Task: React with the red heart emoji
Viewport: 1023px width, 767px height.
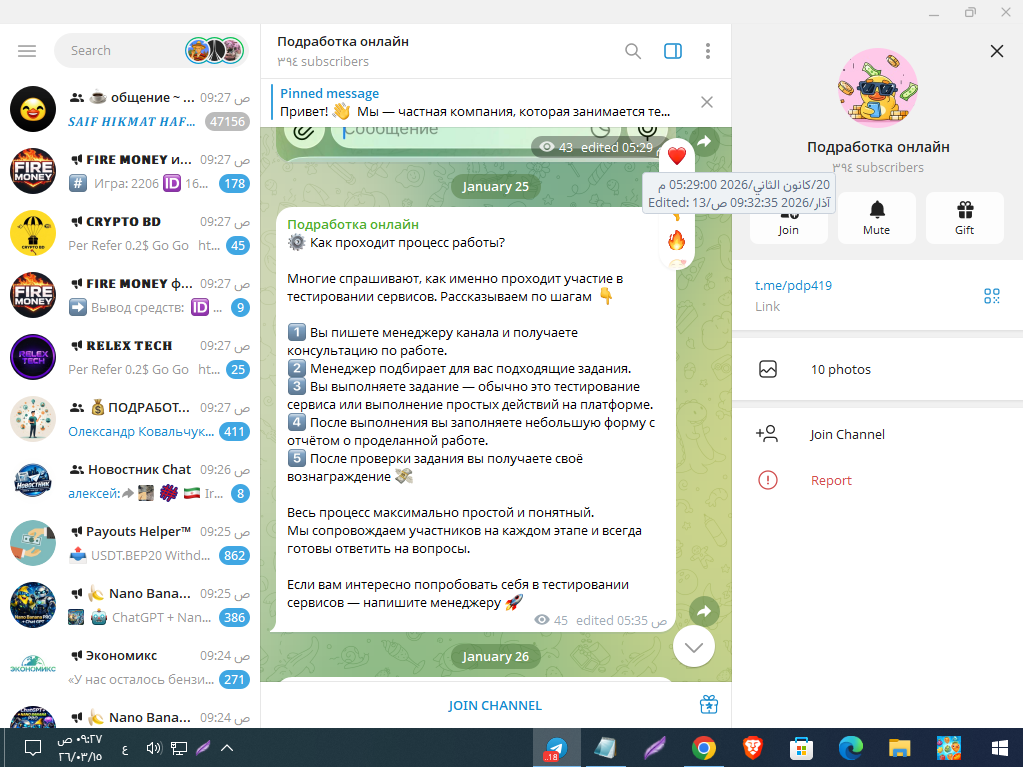Action: tap(677, 156)
